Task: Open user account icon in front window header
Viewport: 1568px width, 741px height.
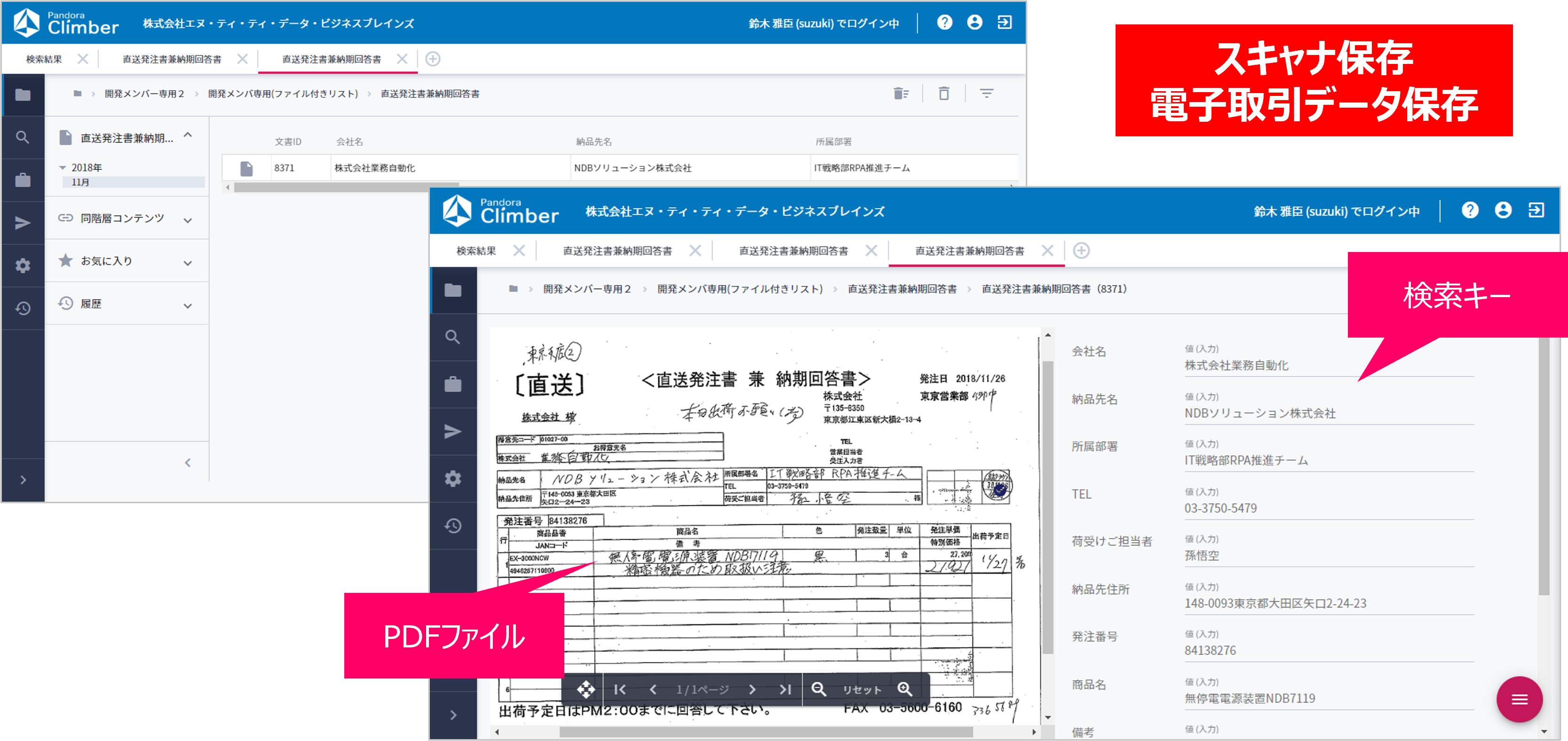Action: (x=1503, y=210)
